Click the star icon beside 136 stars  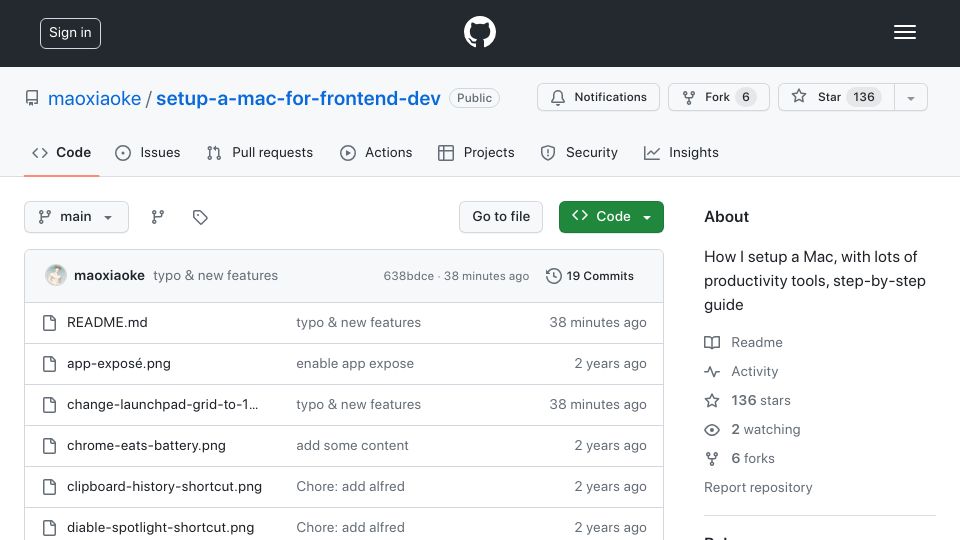tap(712, 400)
